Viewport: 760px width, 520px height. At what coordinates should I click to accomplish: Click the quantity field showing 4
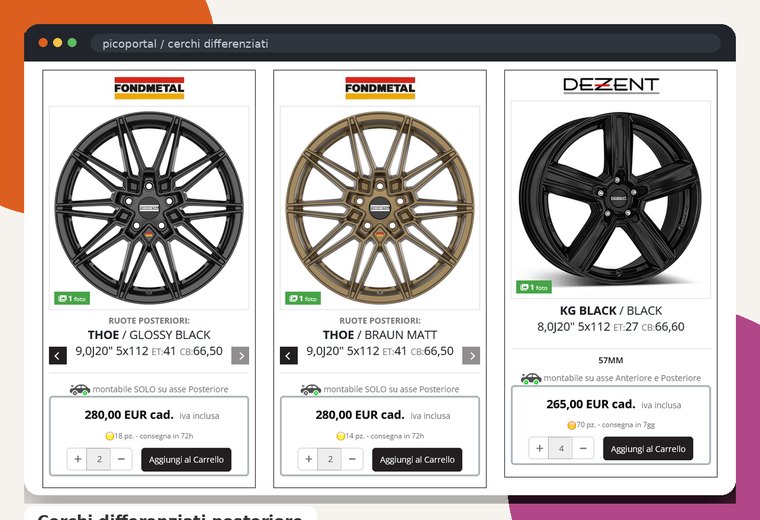[x=561, y=448]
